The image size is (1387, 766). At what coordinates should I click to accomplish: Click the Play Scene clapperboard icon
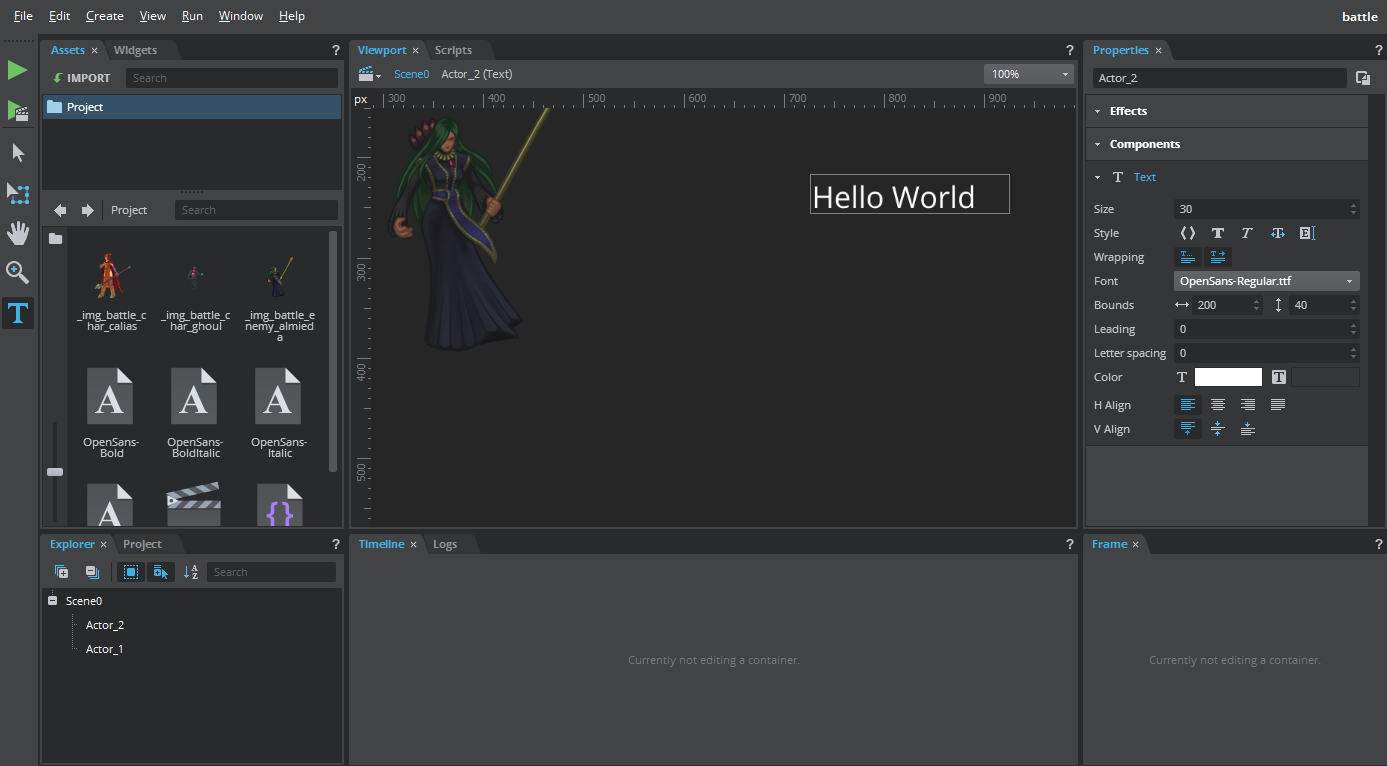[17, 110]
